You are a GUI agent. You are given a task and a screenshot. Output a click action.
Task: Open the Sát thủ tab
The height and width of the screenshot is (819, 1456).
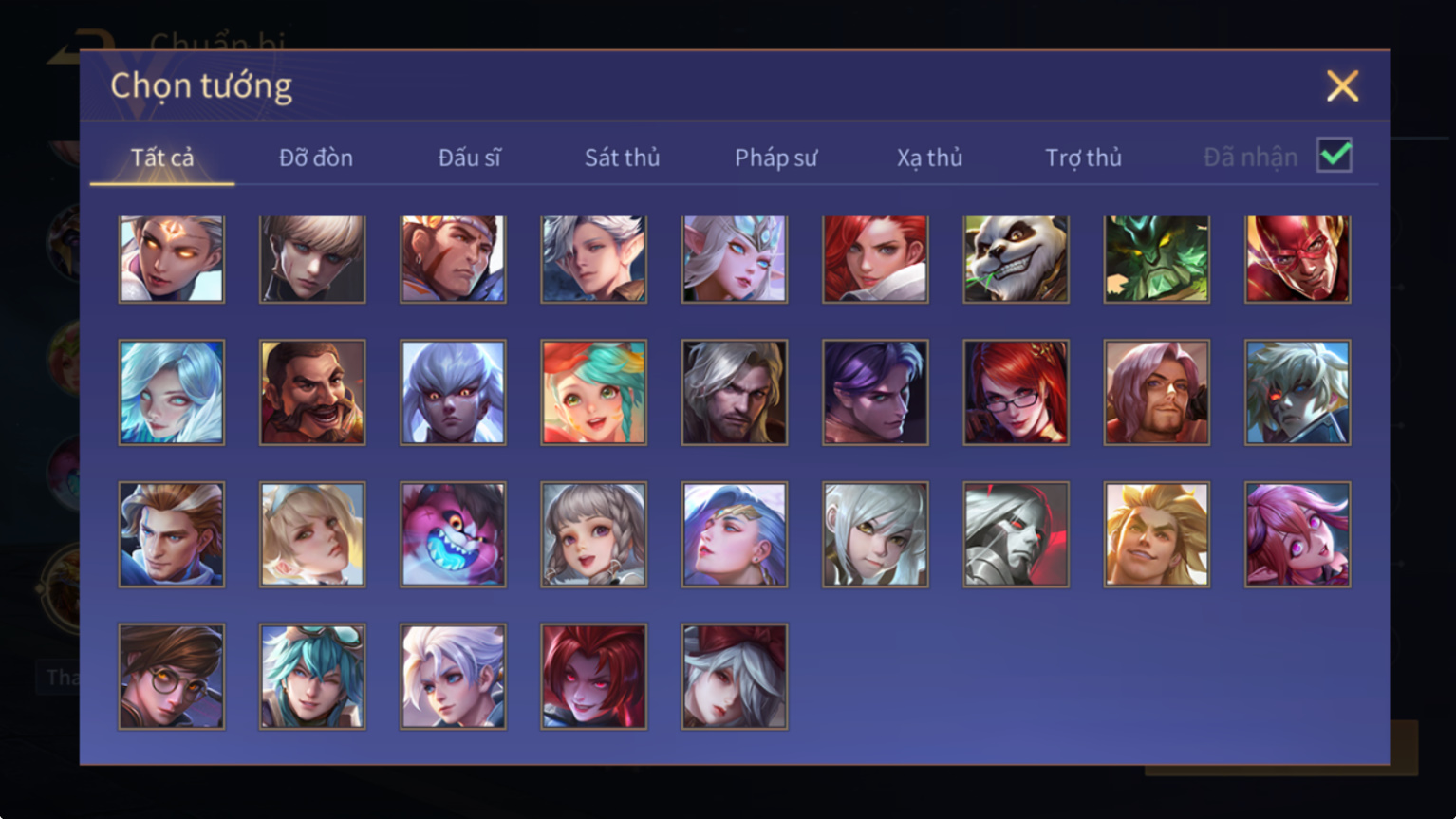(x=622, y=158)
